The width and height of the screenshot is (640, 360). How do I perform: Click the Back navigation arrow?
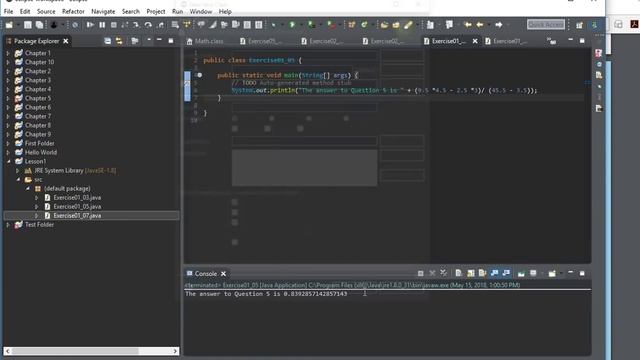[480, 25]
